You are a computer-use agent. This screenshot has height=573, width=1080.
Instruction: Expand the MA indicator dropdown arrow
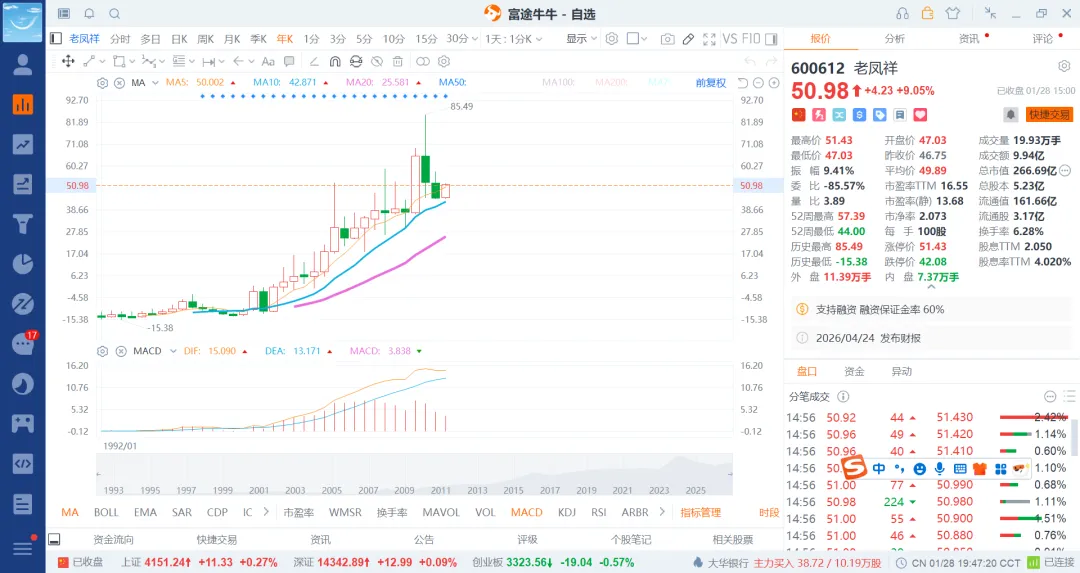(x=156, y=83)
